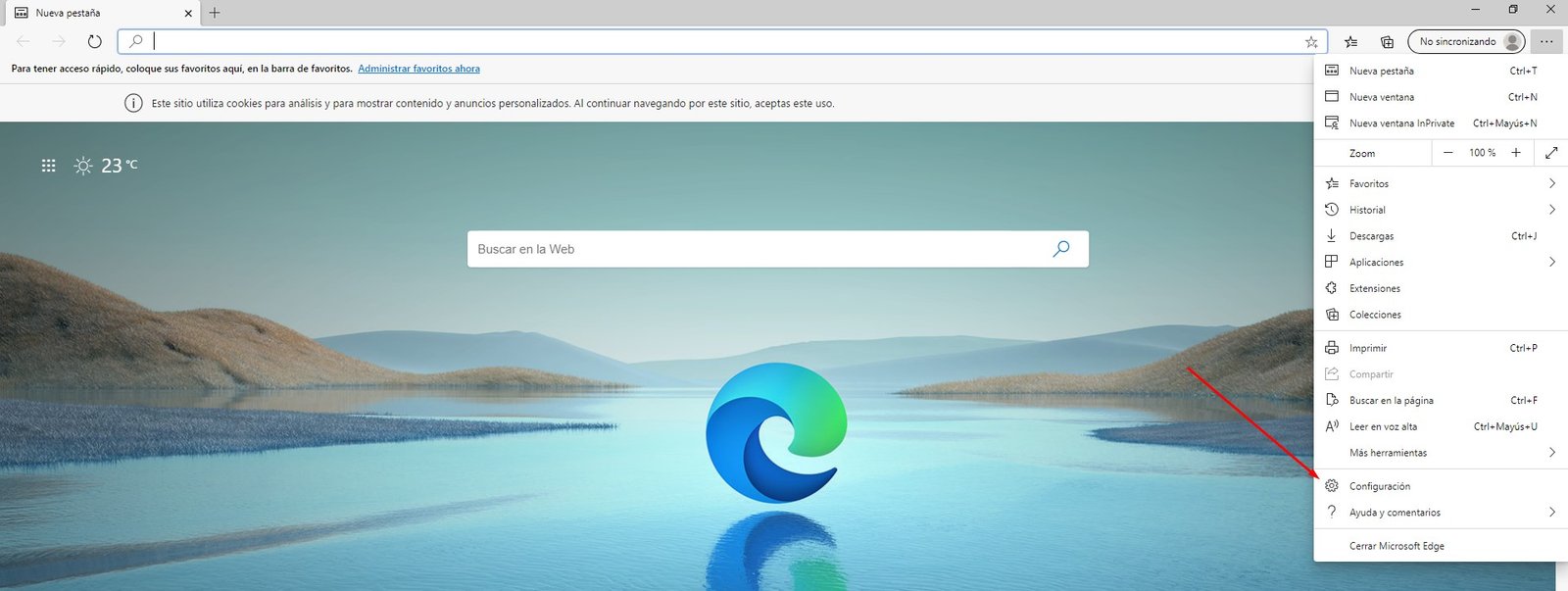Decrease zoom with the minus button
The image size is (1568, 591).
coord(1447,153)
